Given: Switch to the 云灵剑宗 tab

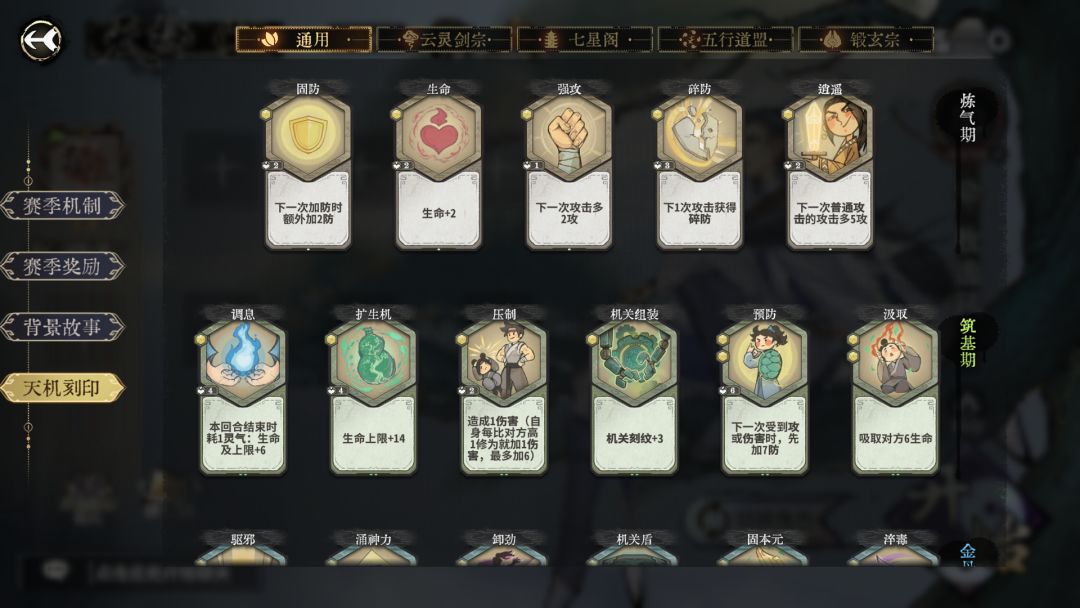Looking at the screenshot, I should coord(445,40).
